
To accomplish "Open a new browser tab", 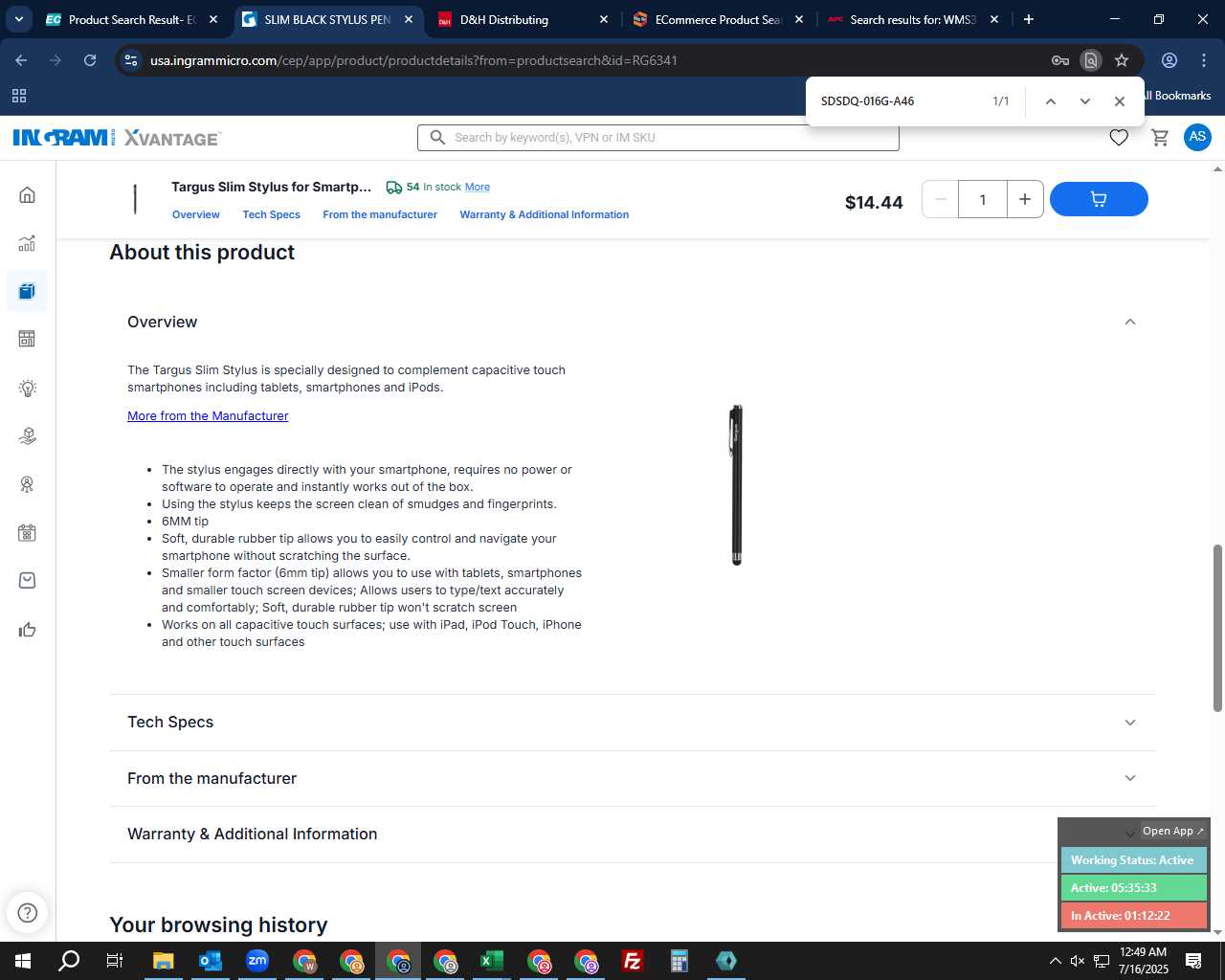I will point(1028,19).
